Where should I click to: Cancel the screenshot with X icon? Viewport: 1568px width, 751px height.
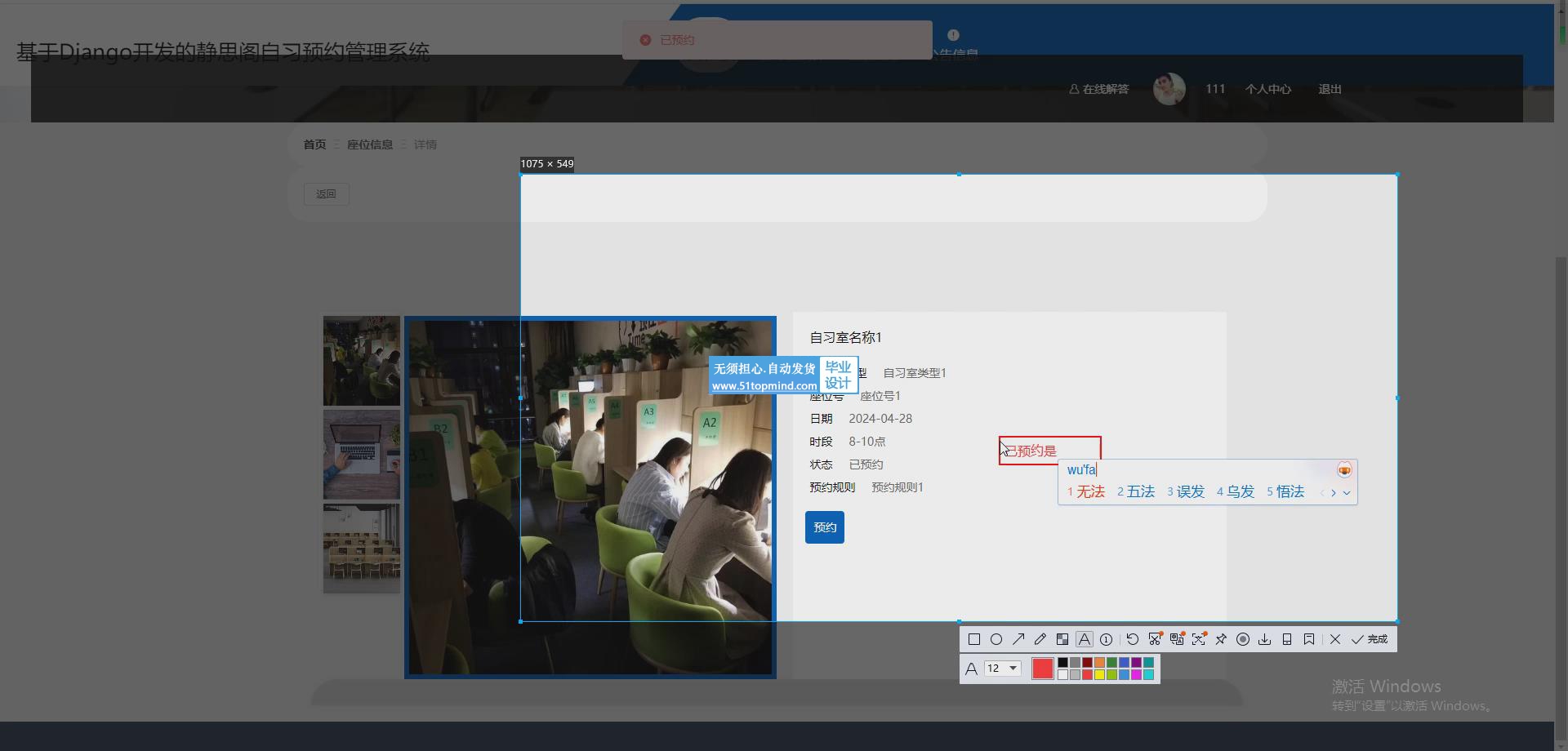pos(1335,639)
